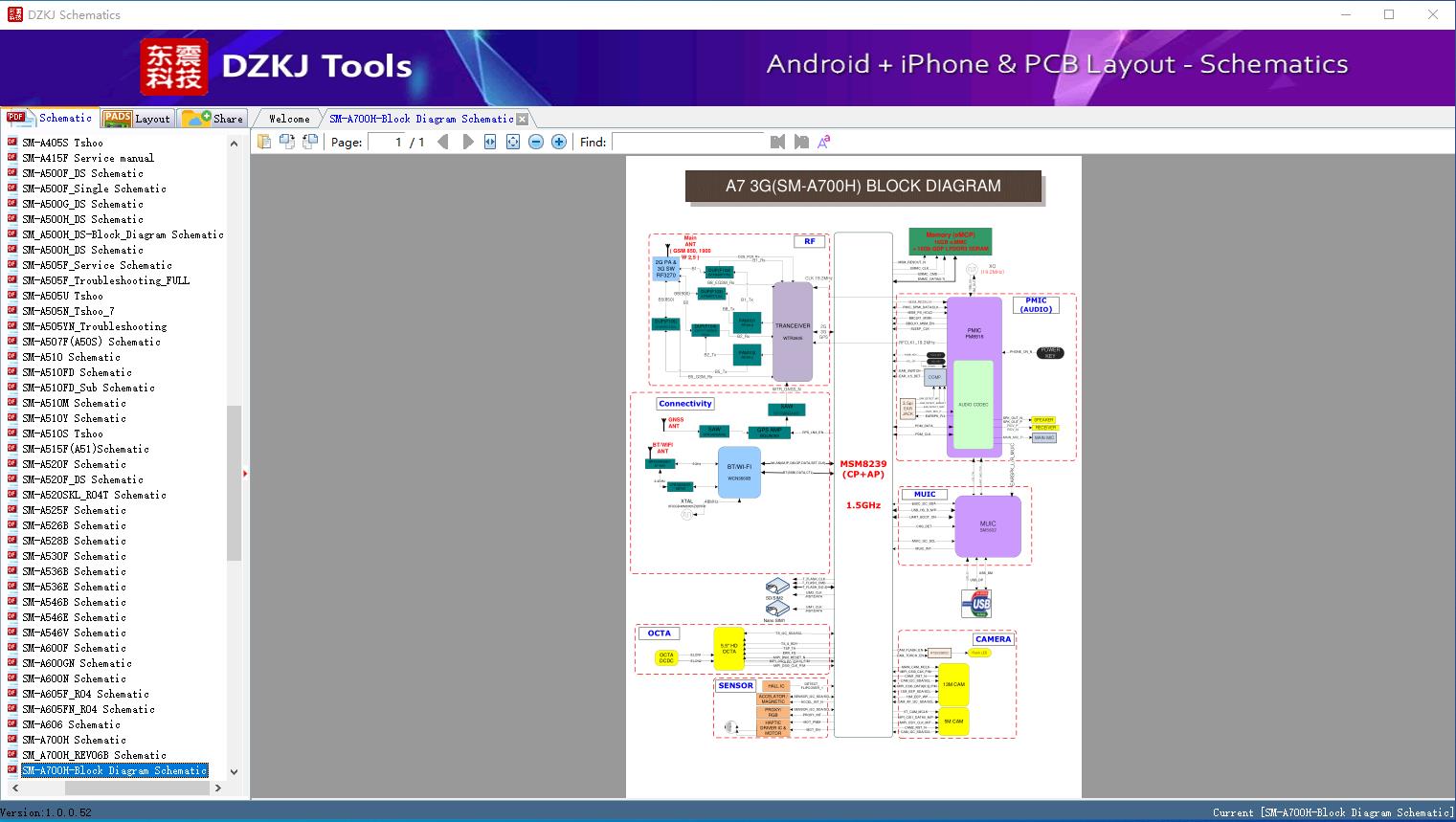
Task: Open SM-A520F_DS Schematic
Action: [82, 479]
